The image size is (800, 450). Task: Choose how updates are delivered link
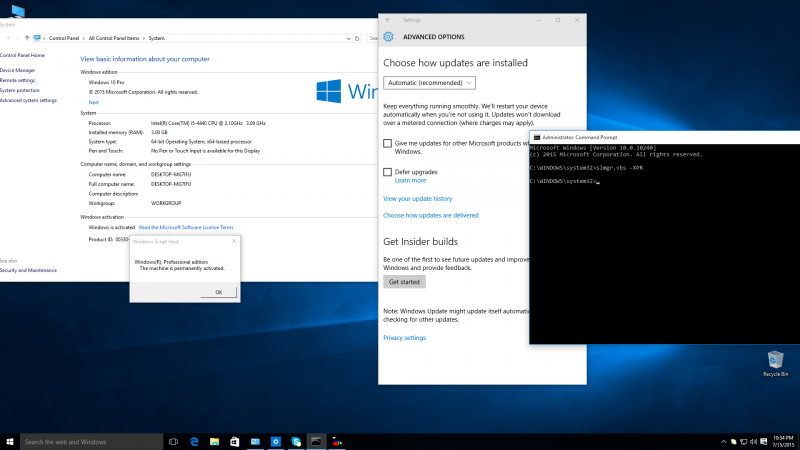tap(431, 216)
